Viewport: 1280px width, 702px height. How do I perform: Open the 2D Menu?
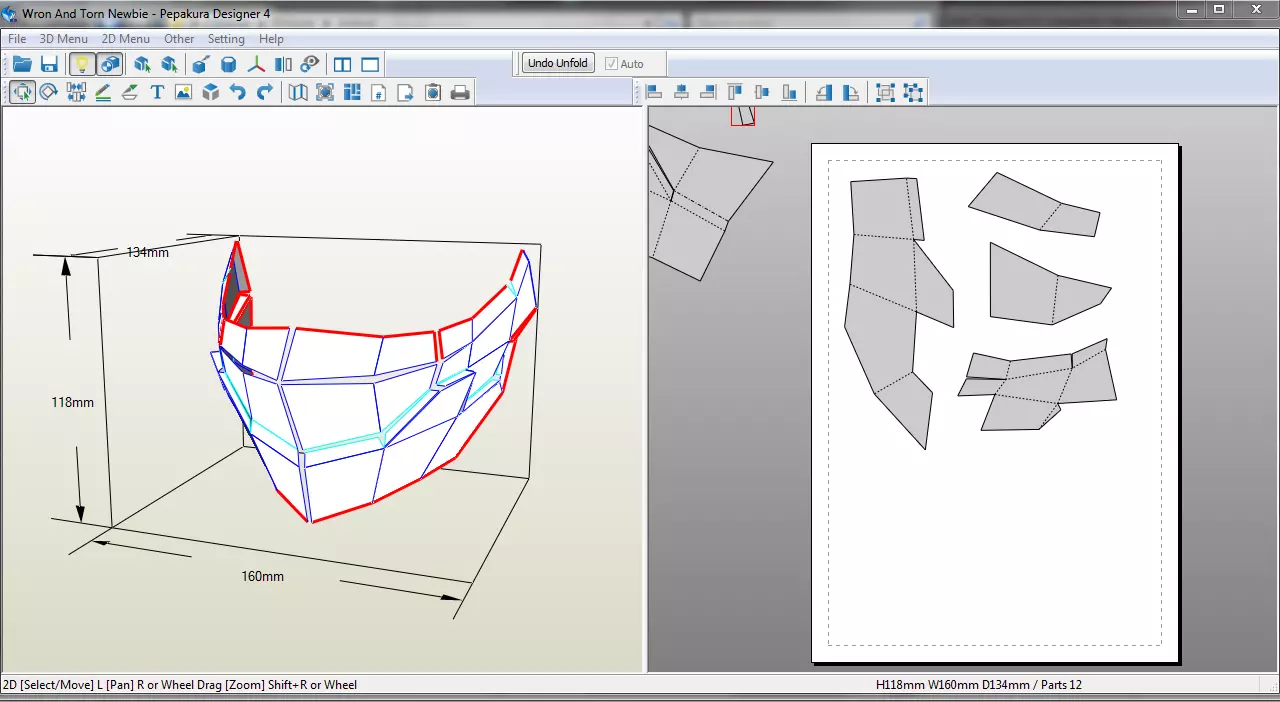(x=126, y=39)
